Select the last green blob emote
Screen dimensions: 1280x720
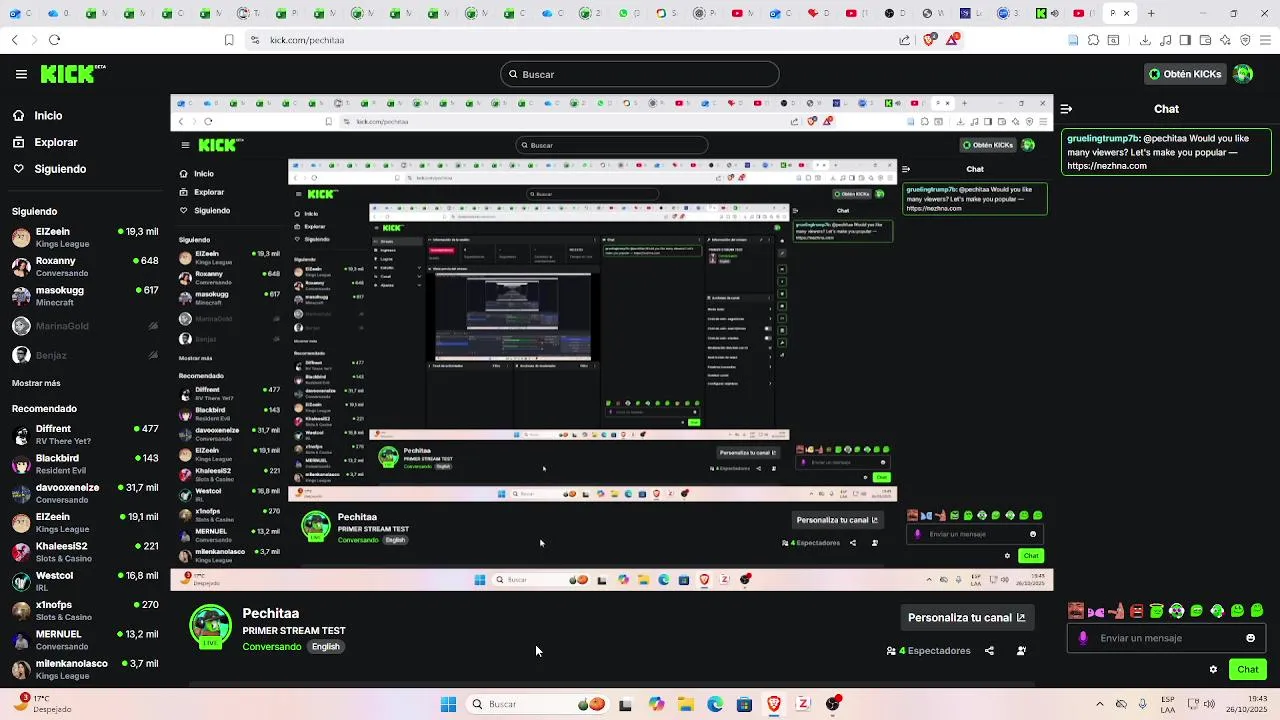coord(1257,611)
